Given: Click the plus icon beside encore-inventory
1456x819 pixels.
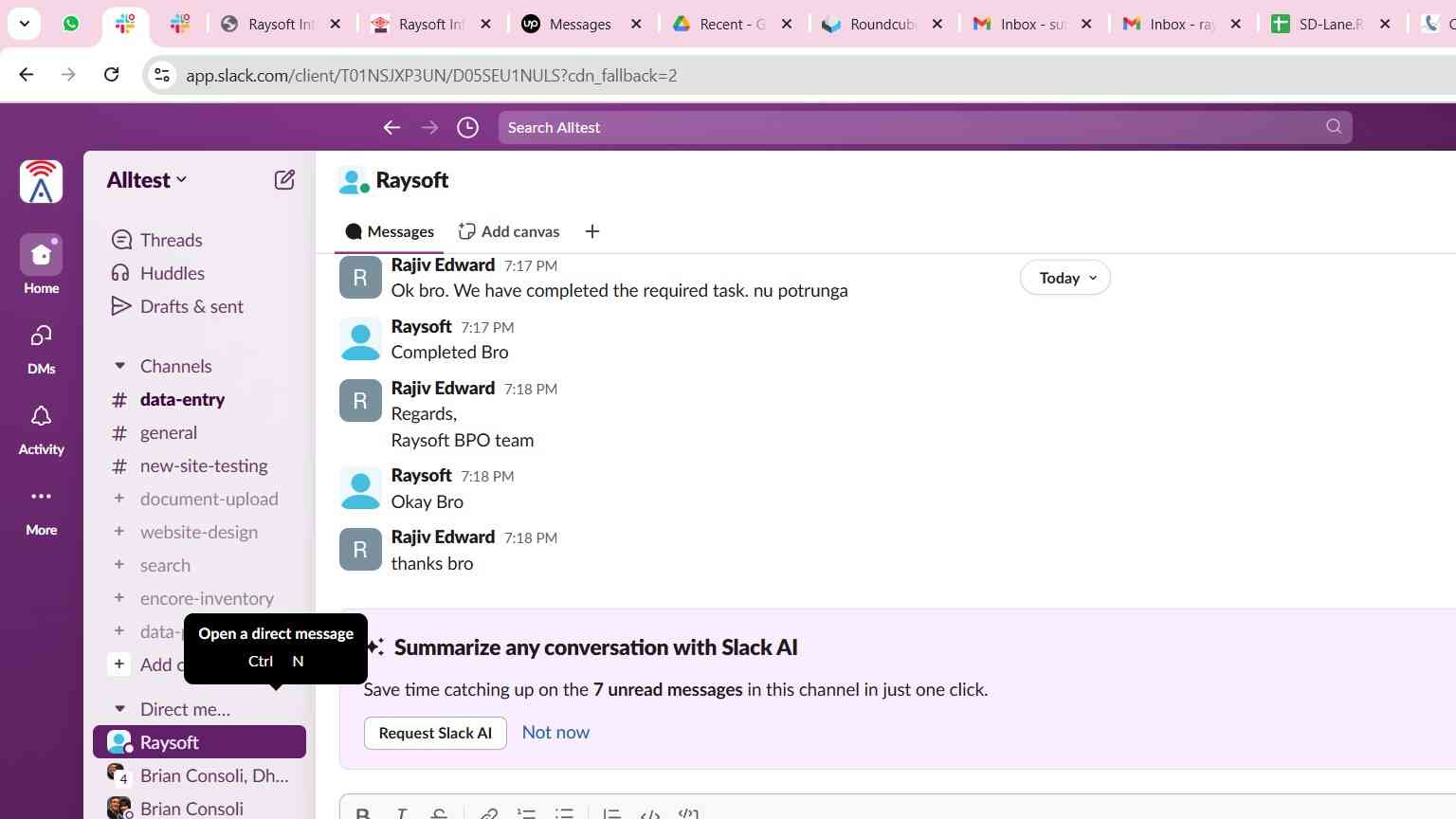Looking at the screenshot, I should click(118, 598).
